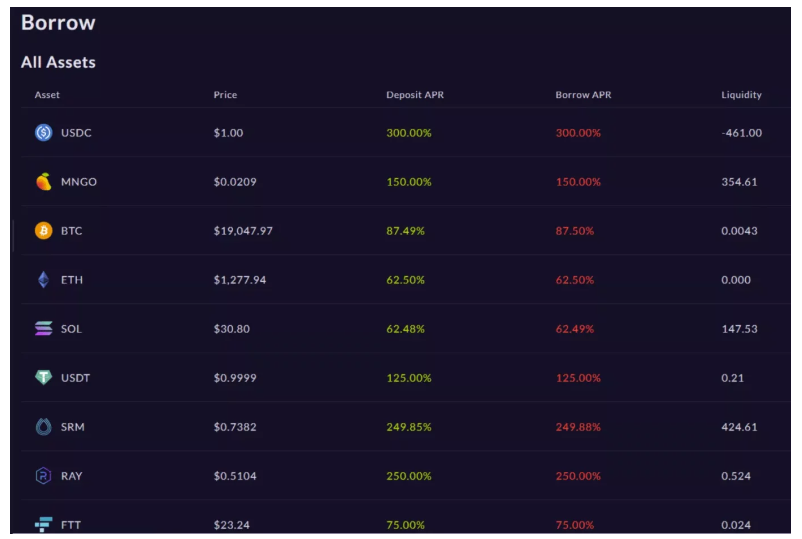
Task: Click the orange BTC bitcoin icon
Action: 43,231
